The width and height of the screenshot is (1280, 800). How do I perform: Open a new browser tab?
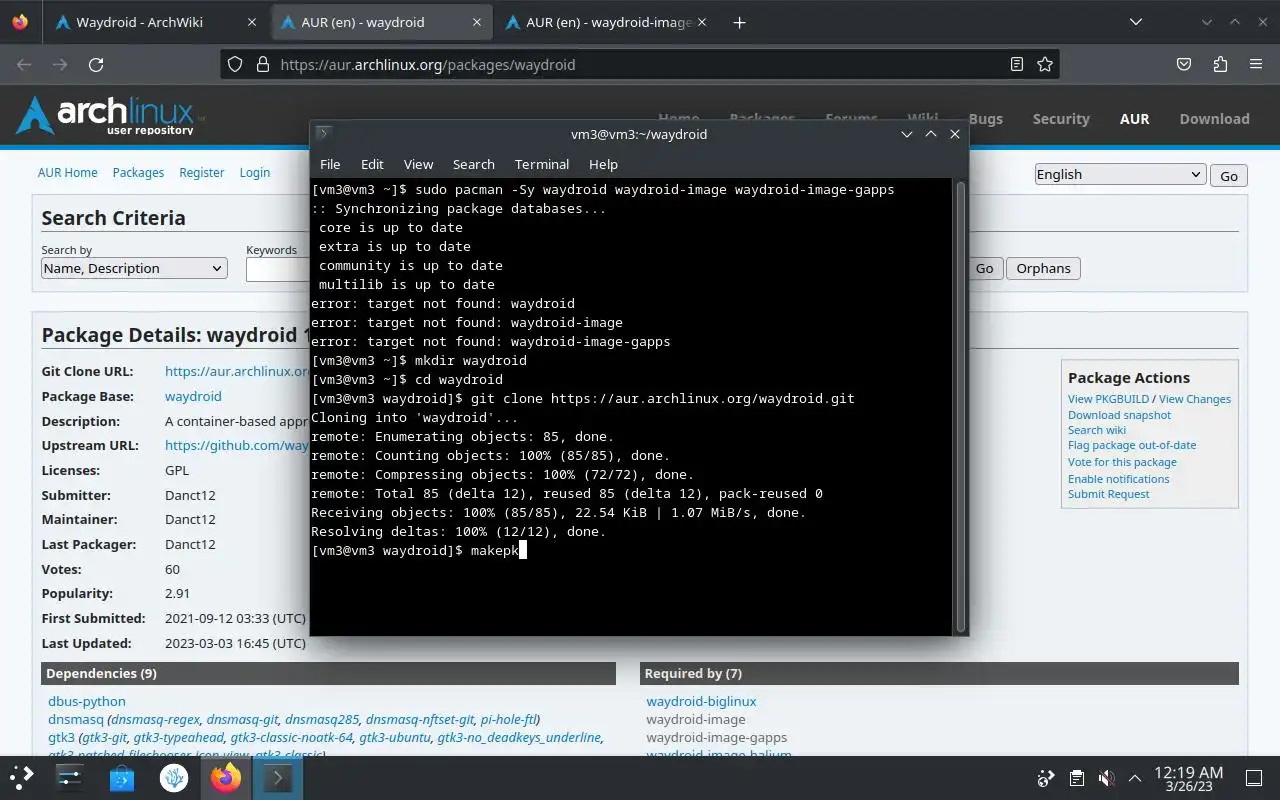coord(739,22)
